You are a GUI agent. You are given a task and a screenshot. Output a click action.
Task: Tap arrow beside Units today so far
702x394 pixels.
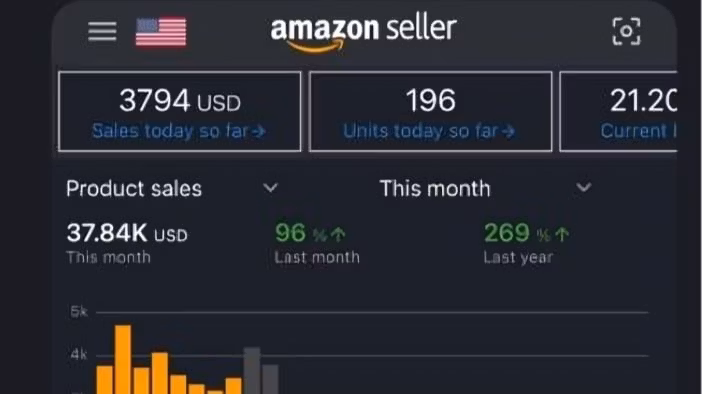tap(509, 132)
